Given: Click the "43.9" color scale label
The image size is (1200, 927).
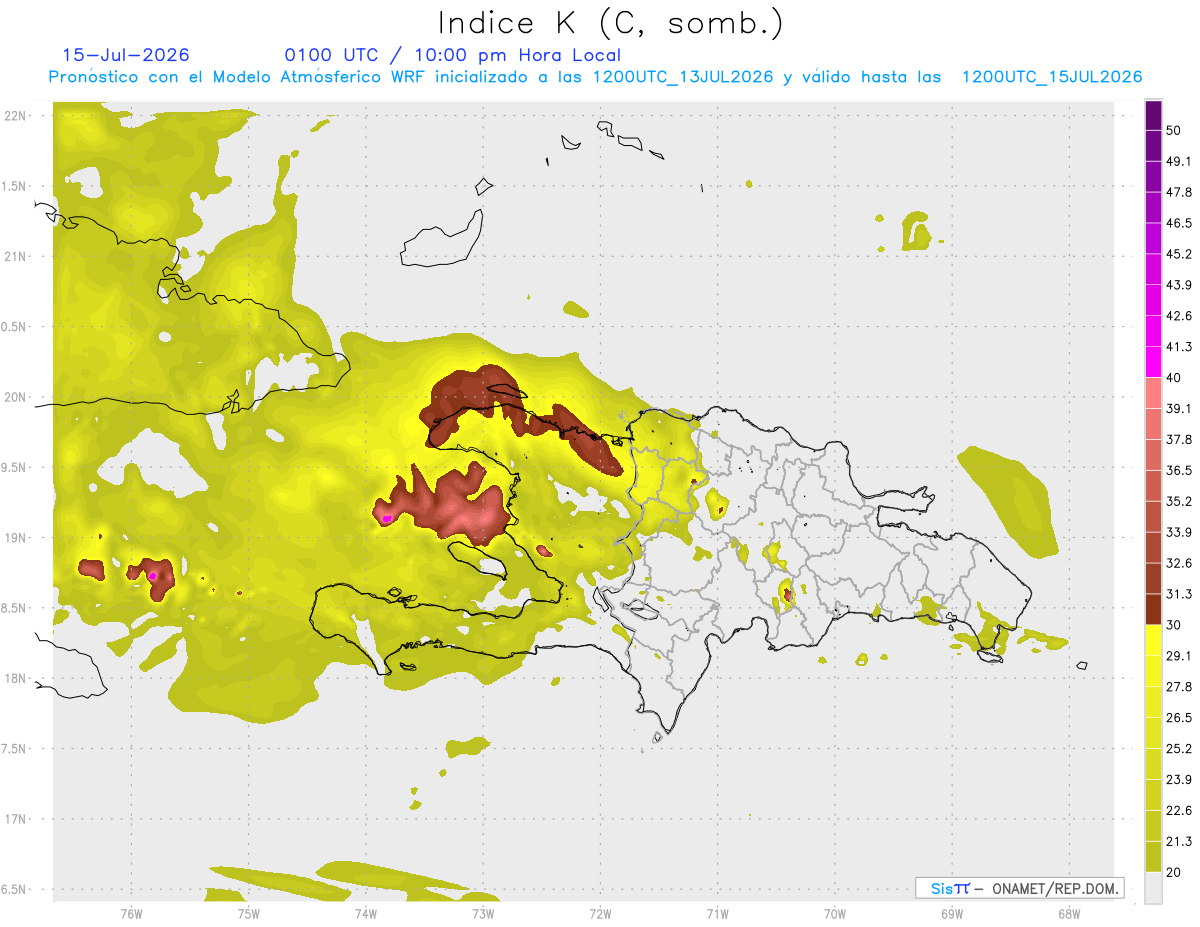Looking at the screenshot, I should [x=1180, y=285].
